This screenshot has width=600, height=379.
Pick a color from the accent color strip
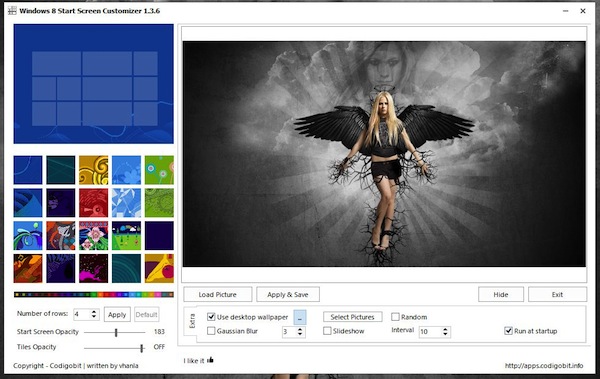point(94,295)
